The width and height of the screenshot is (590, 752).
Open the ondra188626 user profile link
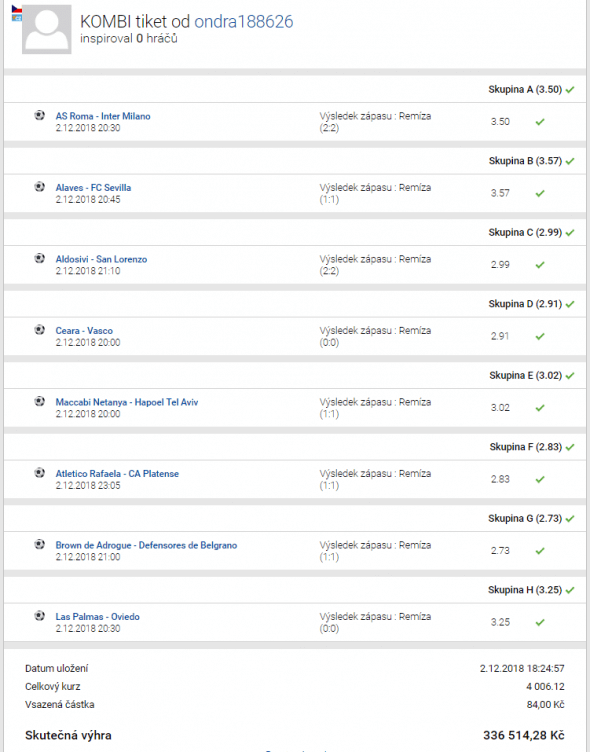pyautogui.click(x=244, y=22)
